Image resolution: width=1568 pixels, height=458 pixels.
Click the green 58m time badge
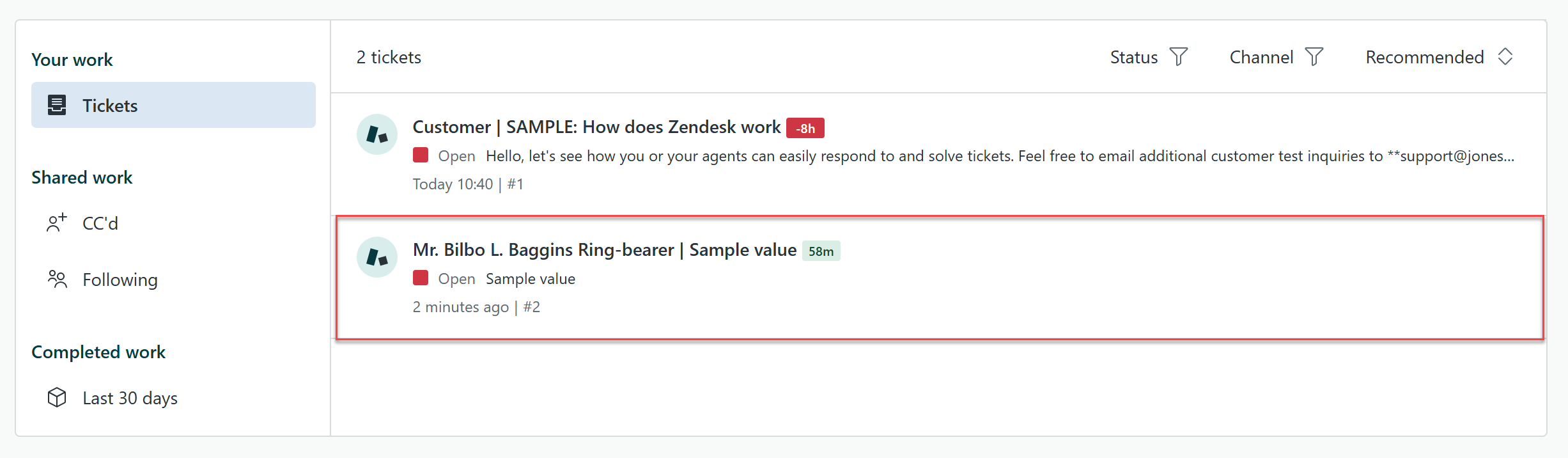point(821,251)
